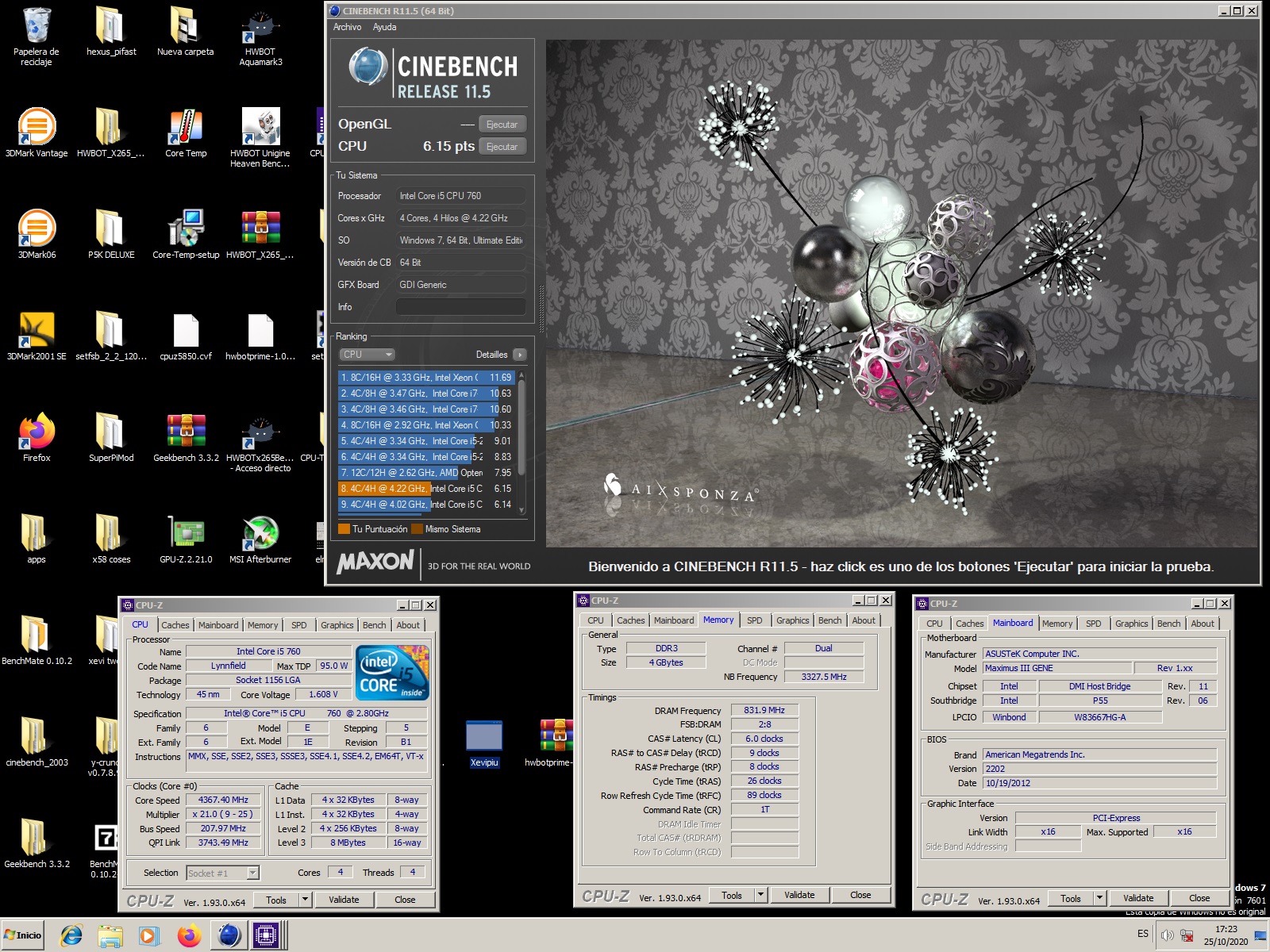Screen dimensions: 1270x952
Task: Select the 12C/12H 2.62 GHz AMD Opteron ranking row
Action: coord(426,473)
